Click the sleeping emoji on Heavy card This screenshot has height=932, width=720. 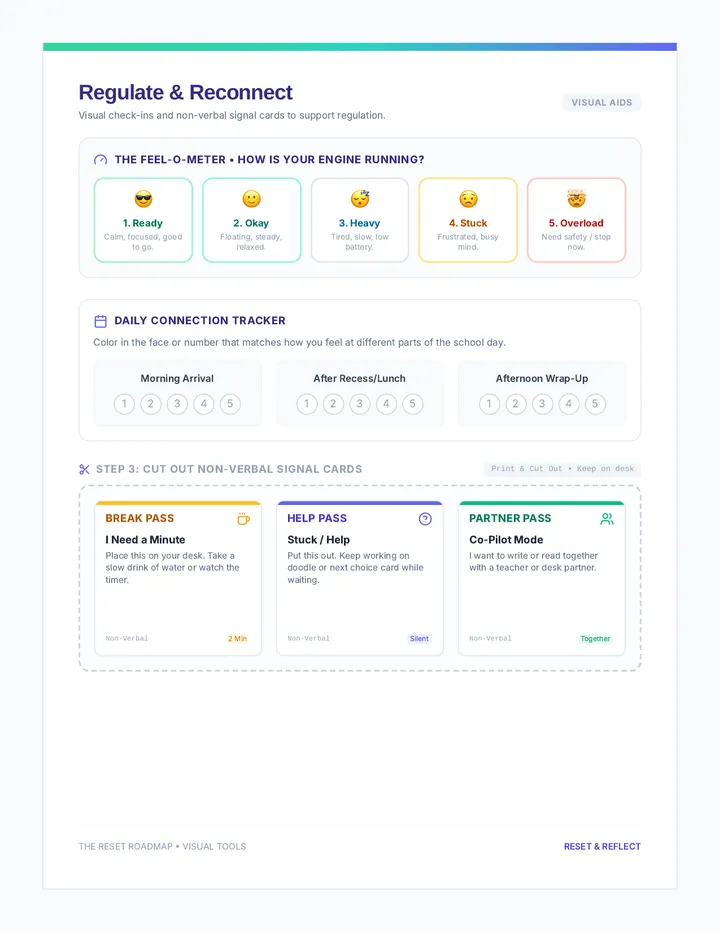(360, 199)
